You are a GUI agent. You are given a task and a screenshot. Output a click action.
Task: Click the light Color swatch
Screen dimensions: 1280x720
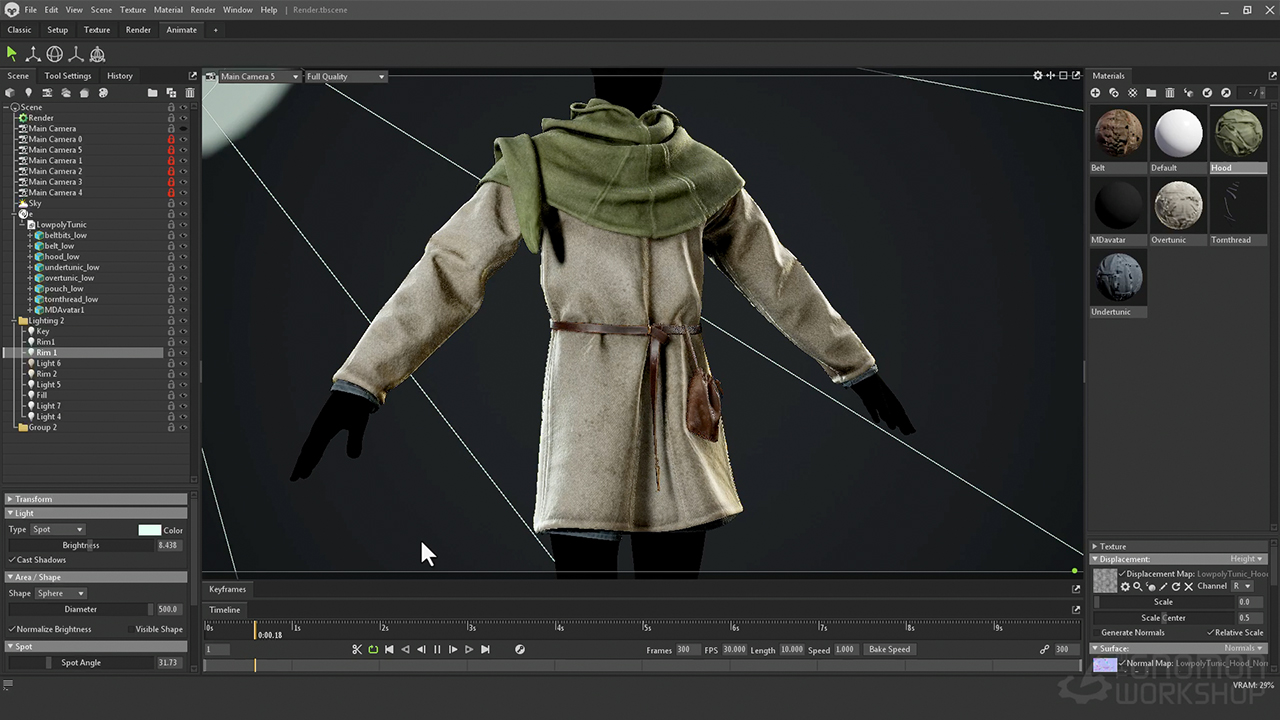149,530
